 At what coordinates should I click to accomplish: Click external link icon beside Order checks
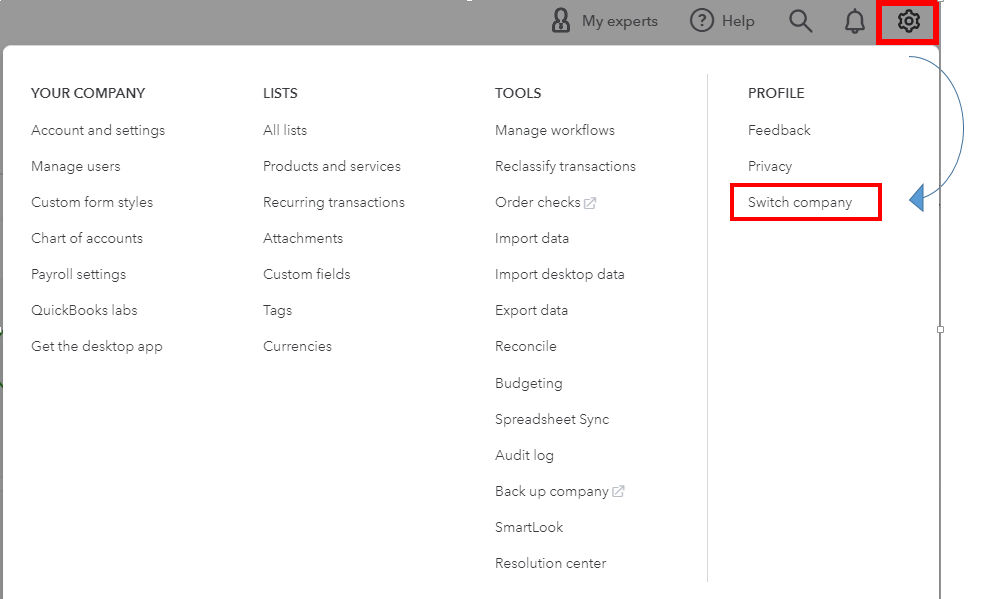coord(590,203)
